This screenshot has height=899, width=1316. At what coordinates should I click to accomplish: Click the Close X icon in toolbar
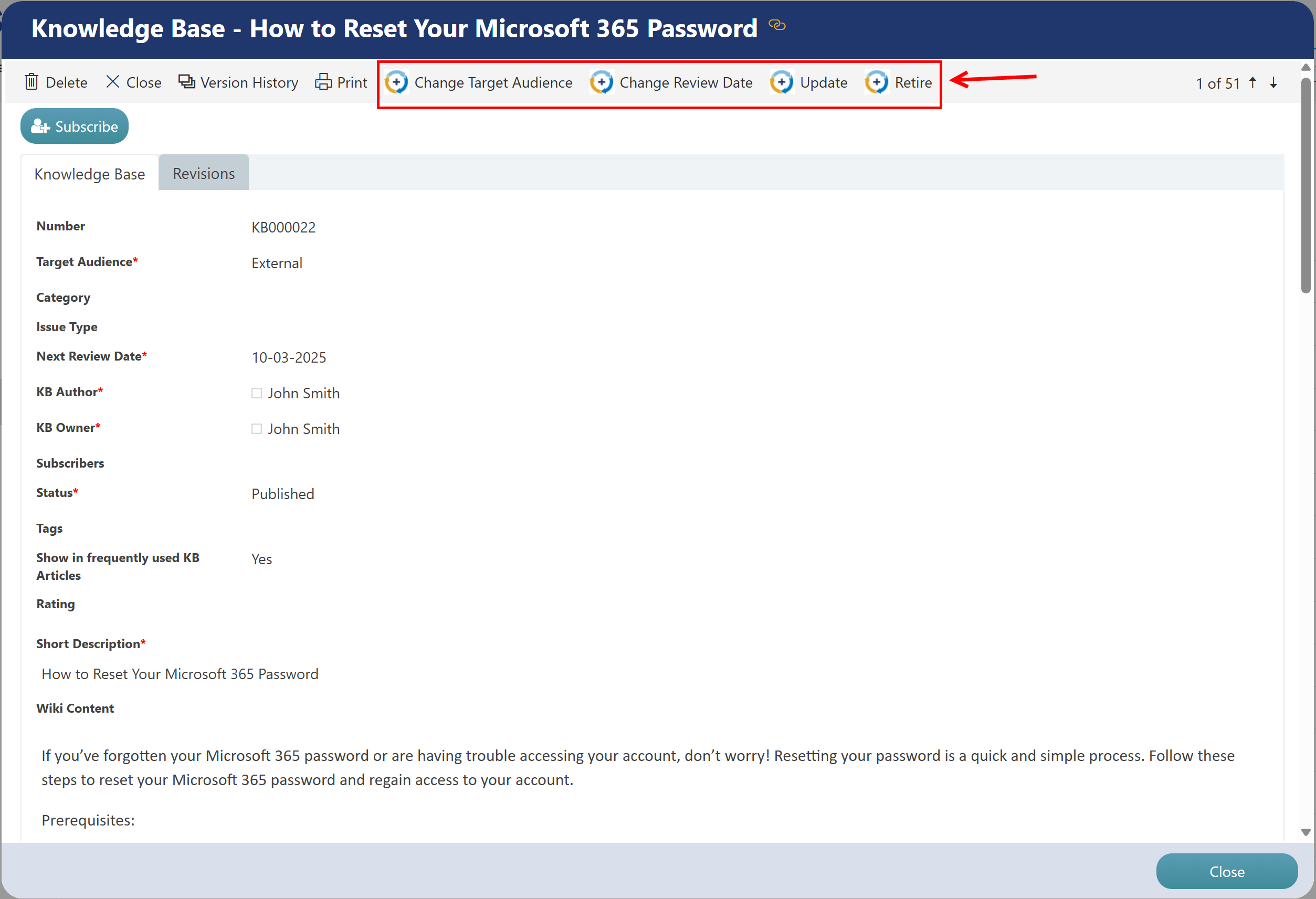113,82
